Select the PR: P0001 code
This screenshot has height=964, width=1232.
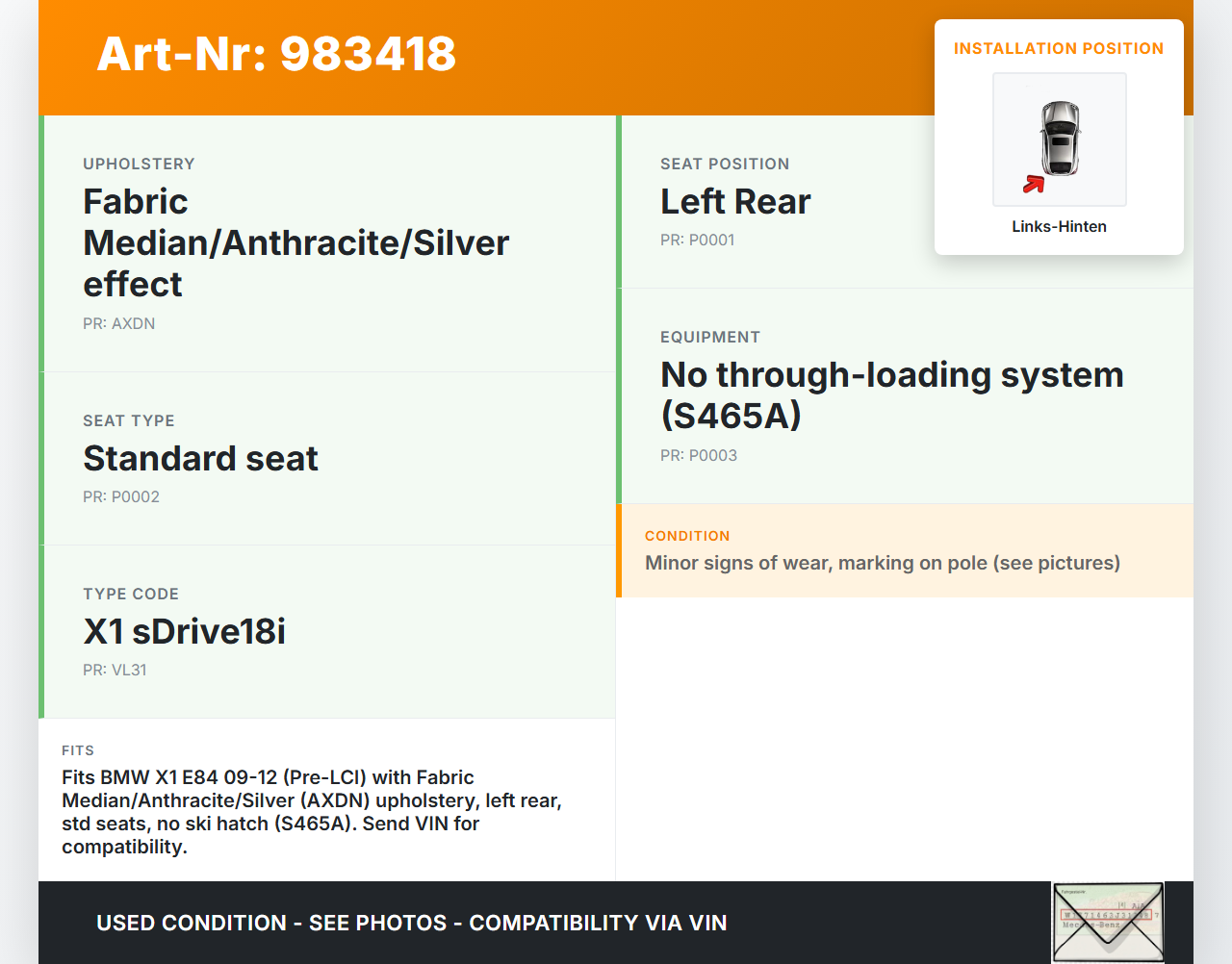click(x=697, y=241)
